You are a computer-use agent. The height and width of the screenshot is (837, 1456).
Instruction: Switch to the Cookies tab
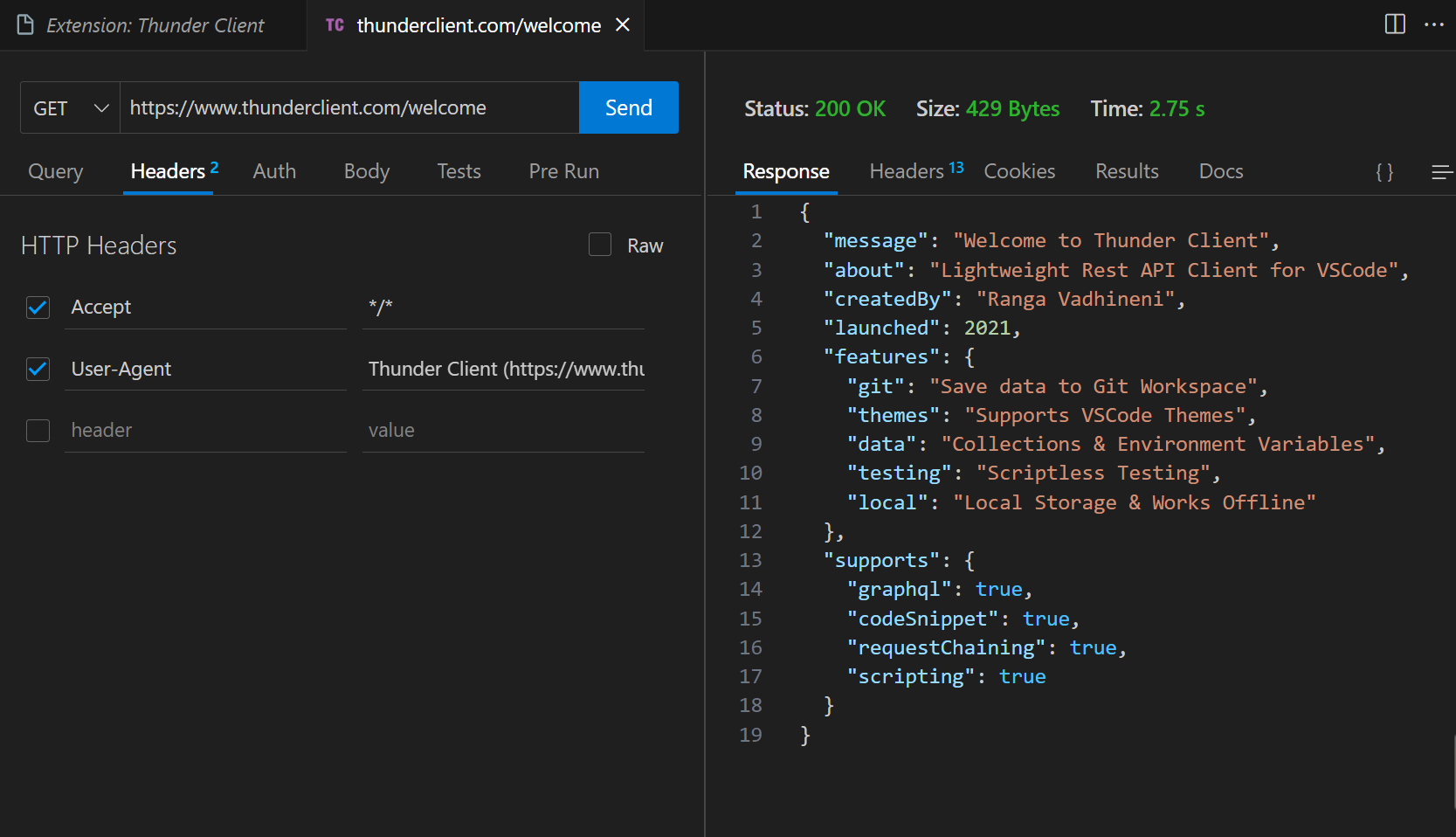1020,171
